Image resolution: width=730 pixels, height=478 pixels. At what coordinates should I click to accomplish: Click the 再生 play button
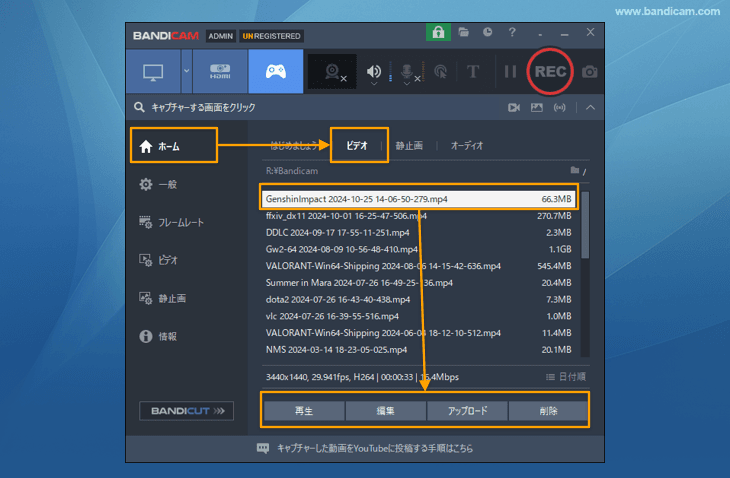(304, 411)
